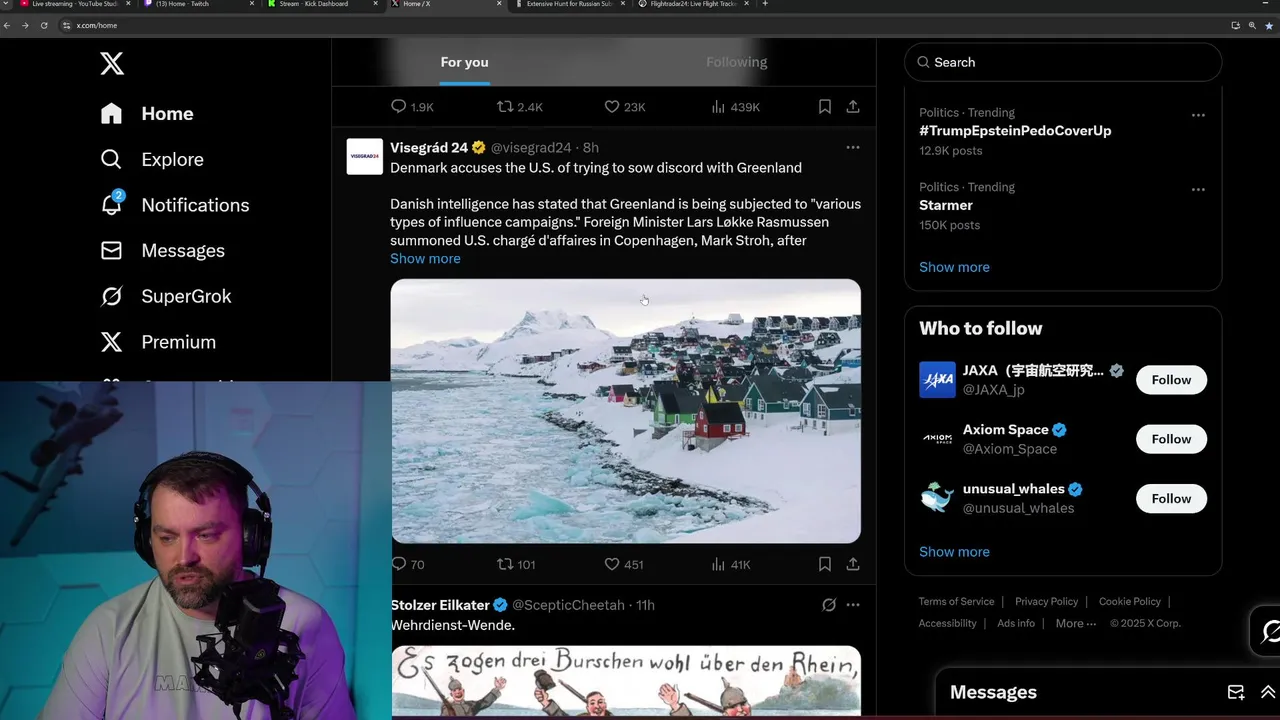Open a new browser tab with plus
1280x720 pixels.
(765, 4)
